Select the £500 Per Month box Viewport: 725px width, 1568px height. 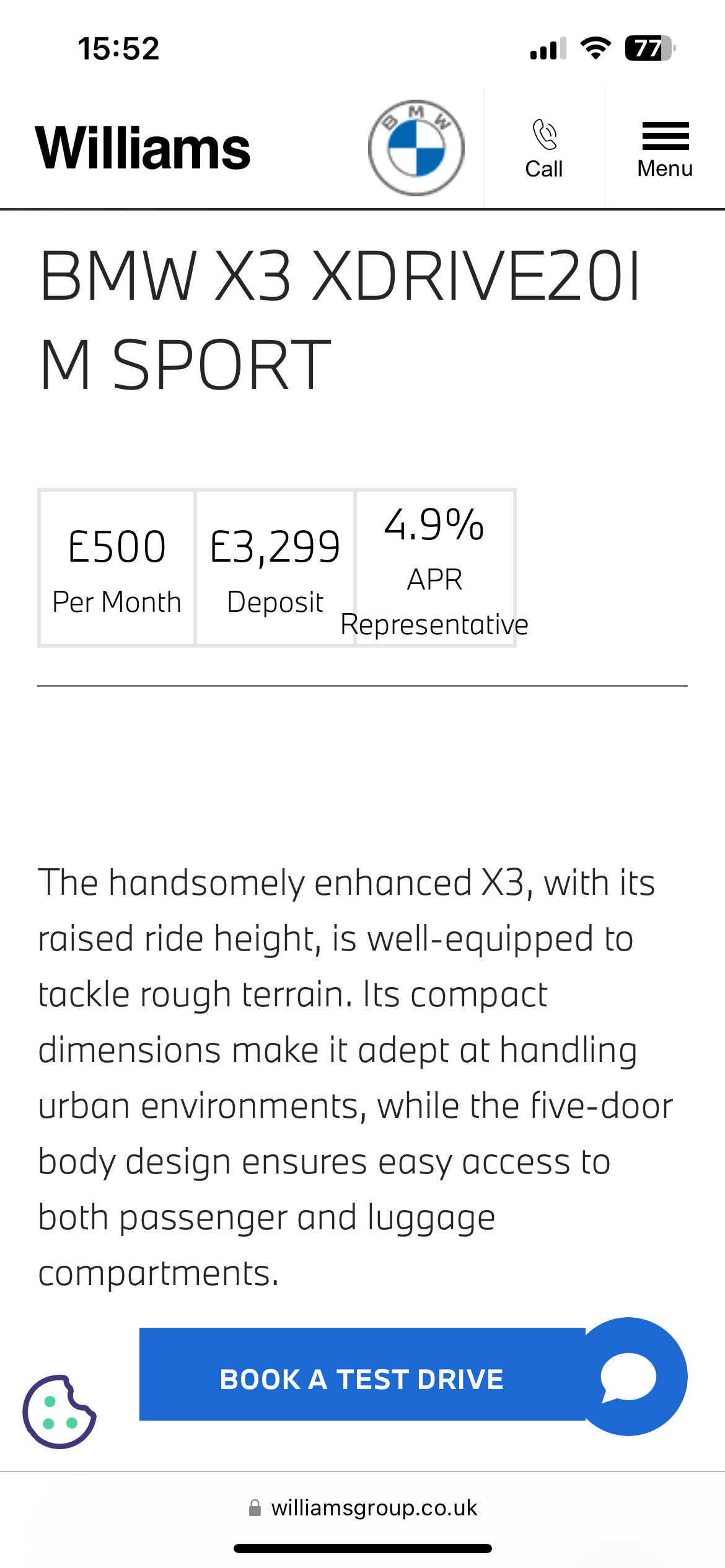pos(116,568)
